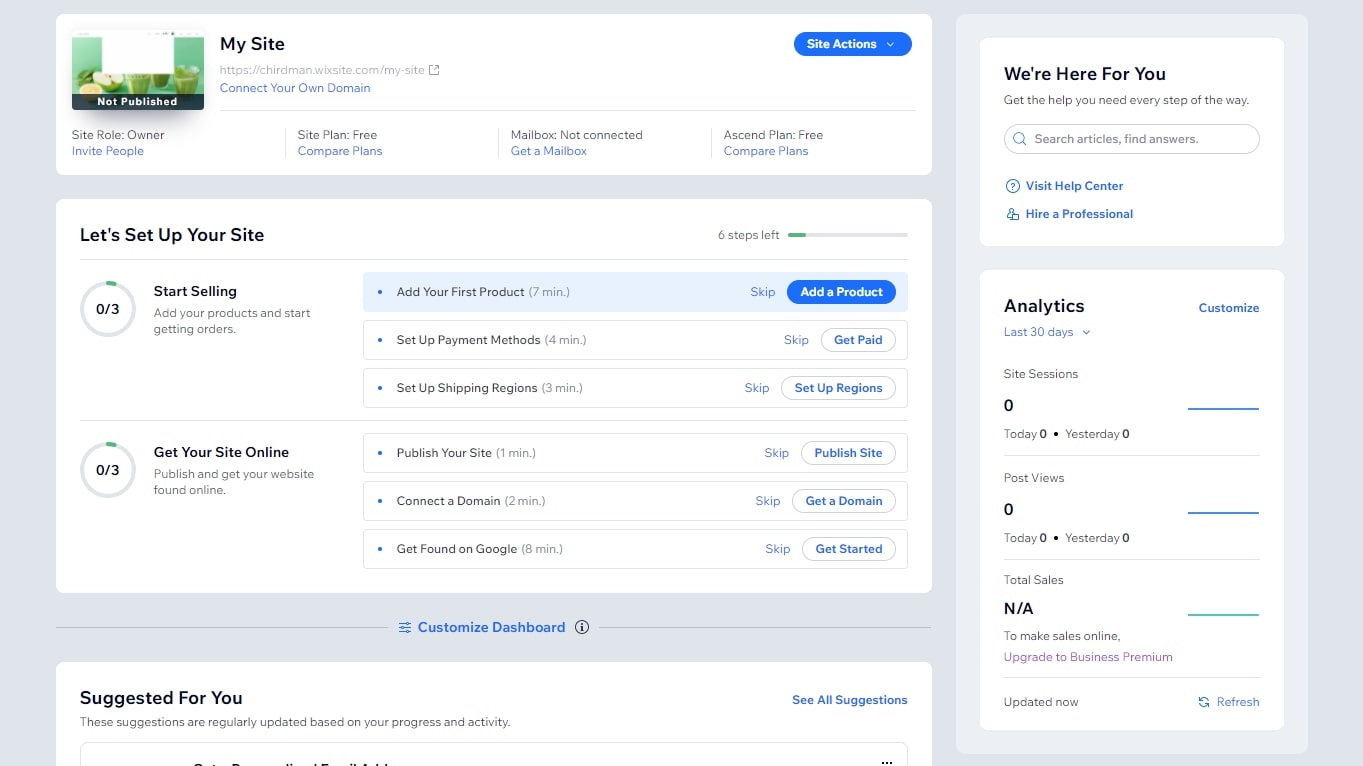Viewport: 1363px width, 766px height.
Task: Select the Publish Your Site row text
Action: pyautogui.click(x=466, y=453)
